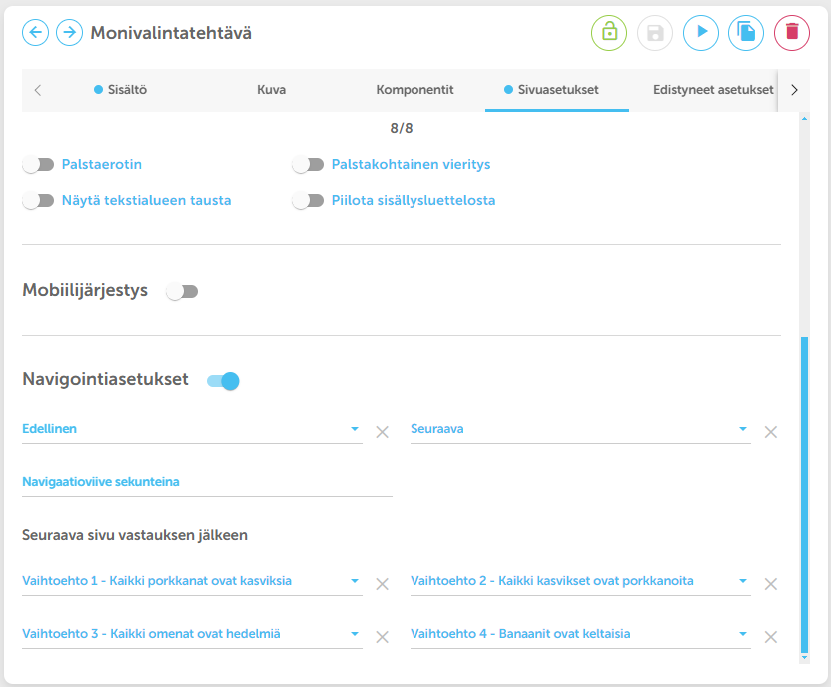Open the Vaihtoehto 1 porkkanat dropdown
The width and height of the screenshot is (831, 687).
[x=192, y=582]
